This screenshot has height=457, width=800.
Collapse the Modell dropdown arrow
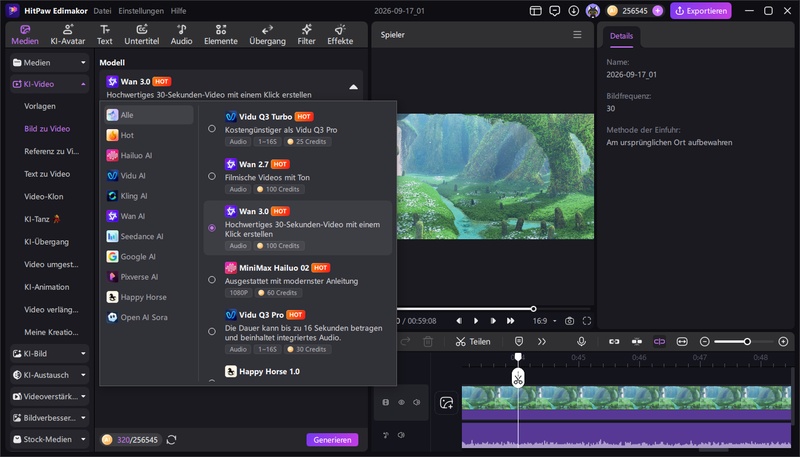coord(353,87)
